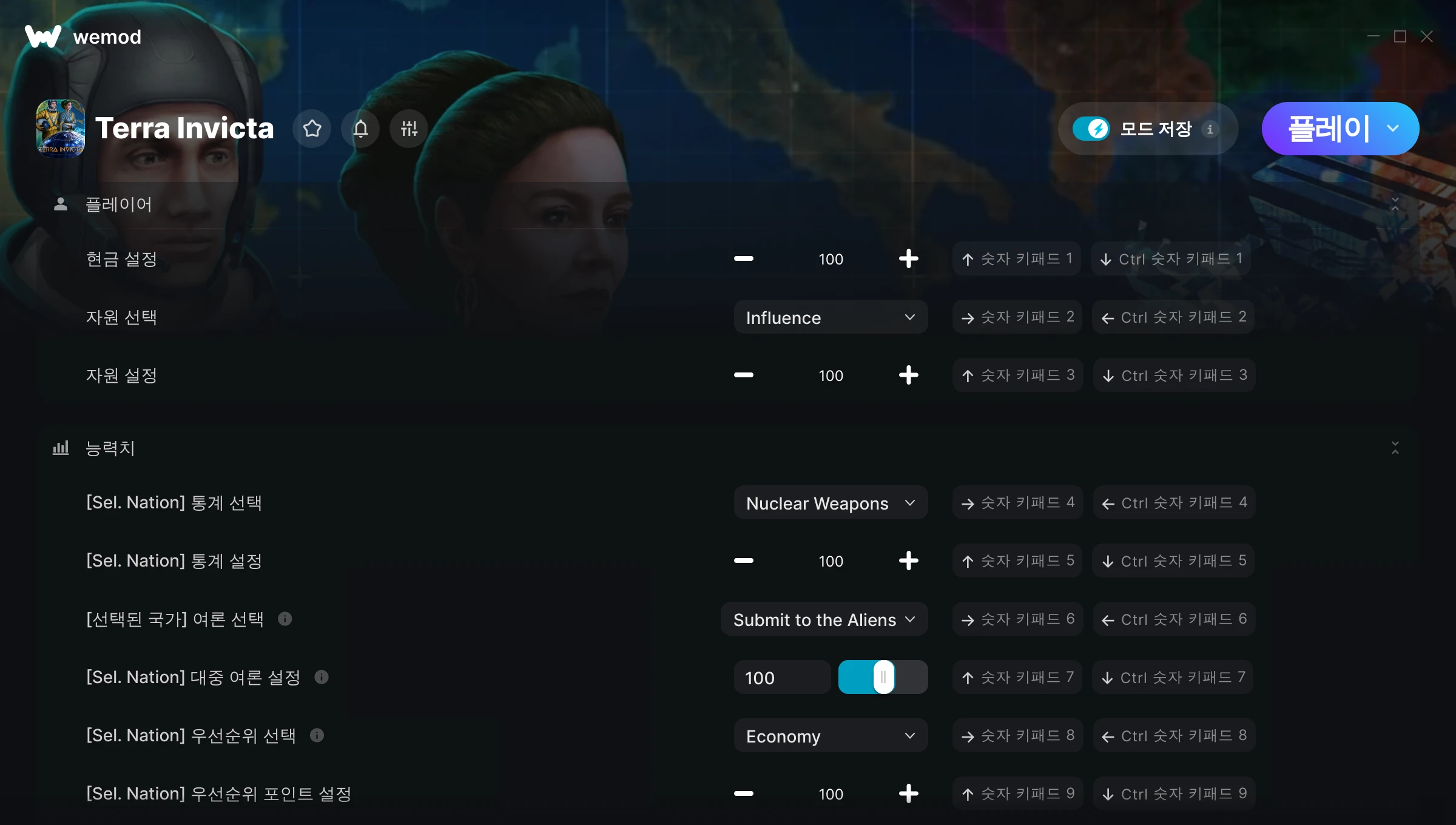Collapse the 능력치 section
Screen dimensions: 1456x825
point(1395,448)
